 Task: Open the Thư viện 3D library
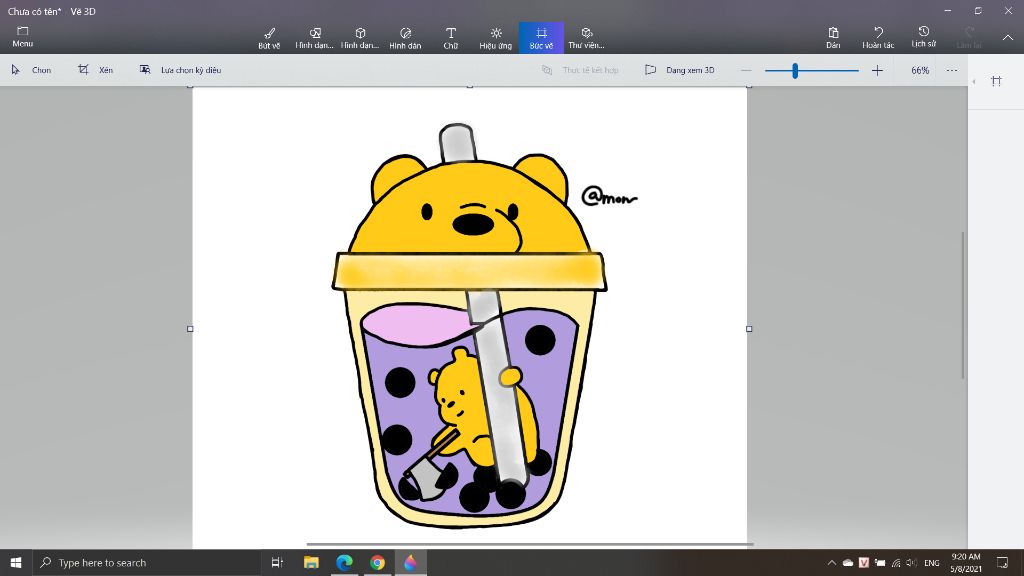[586, 38]
